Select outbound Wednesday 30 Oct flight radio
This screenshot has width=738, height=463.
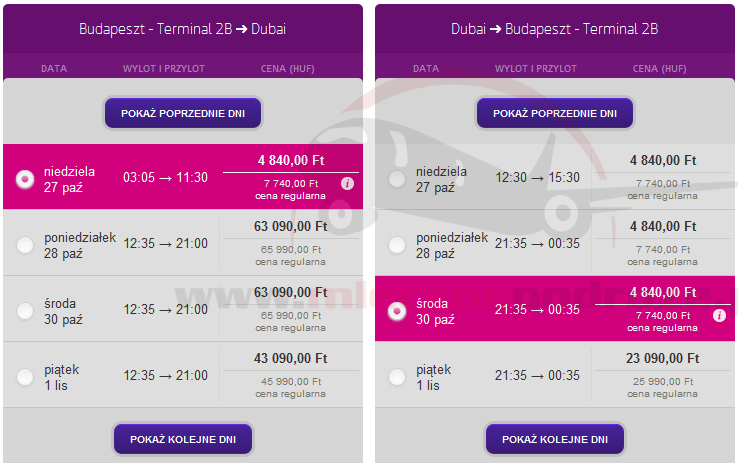click(25, 311)
